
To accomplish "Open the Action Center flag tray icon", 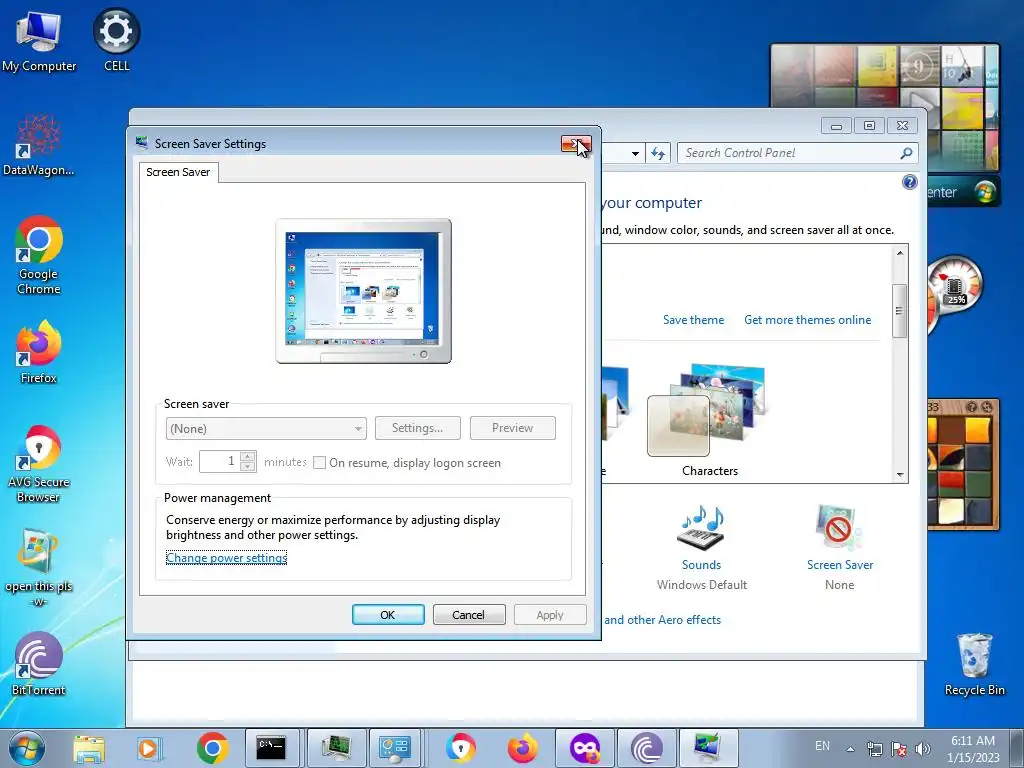I will (x=899, y=749).
